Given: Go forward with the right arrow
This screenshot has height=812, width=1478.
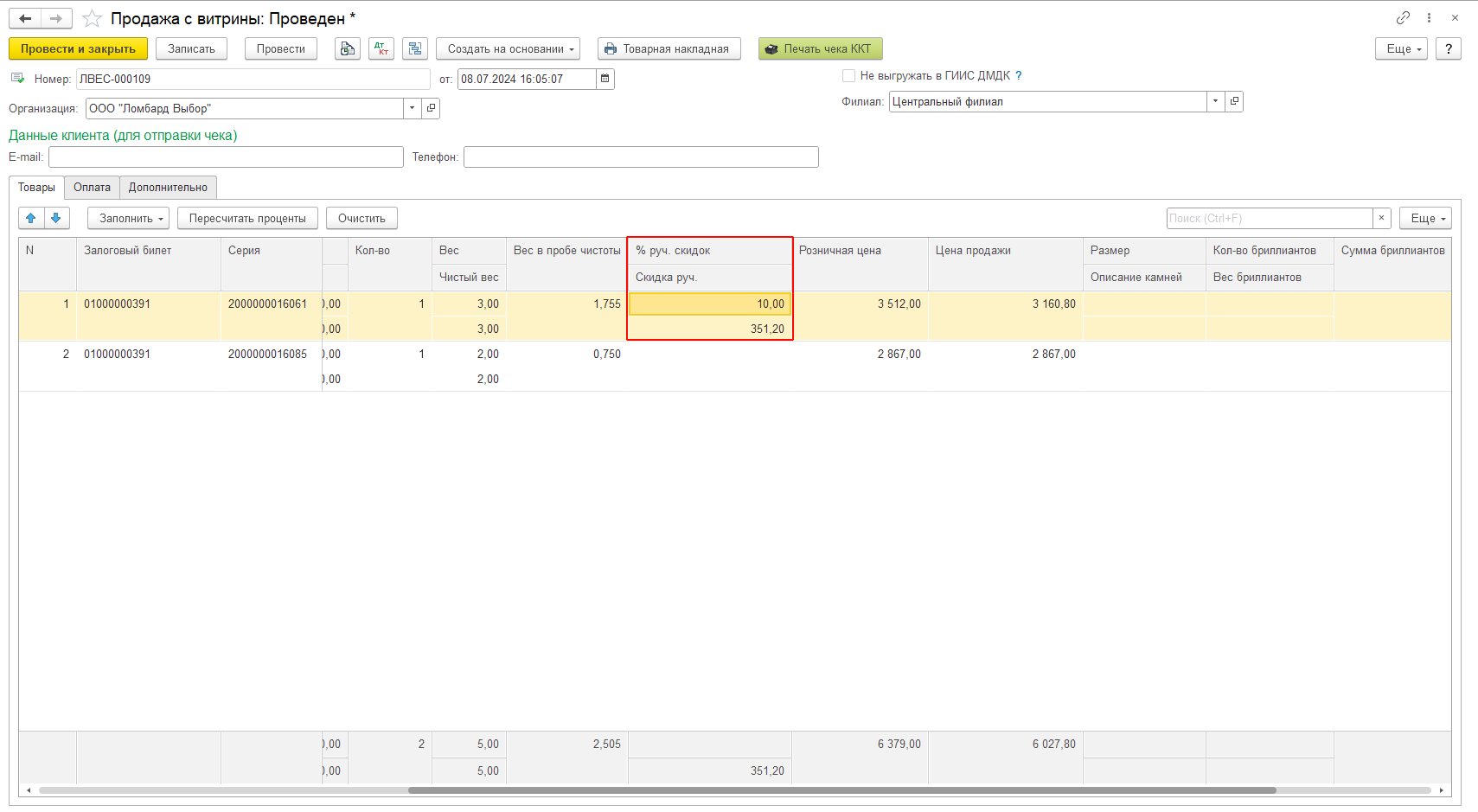Looking at the screenshot, I should point(56,18).
